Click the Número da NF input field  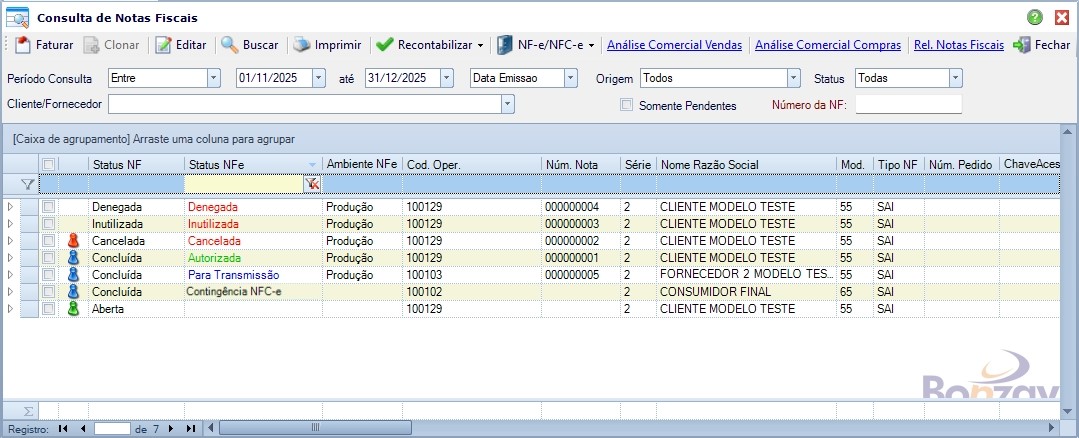tap(908, 104)
